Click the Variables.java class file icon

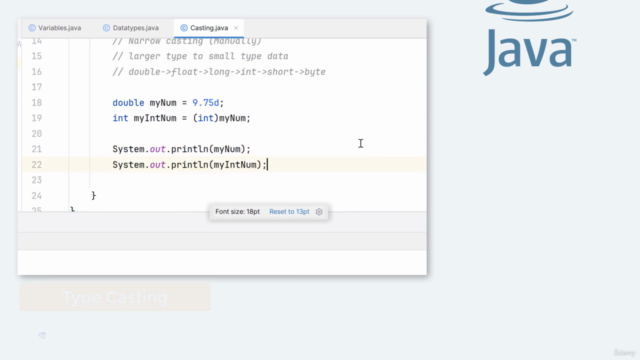pyautogui.click(x=32, y=28)
